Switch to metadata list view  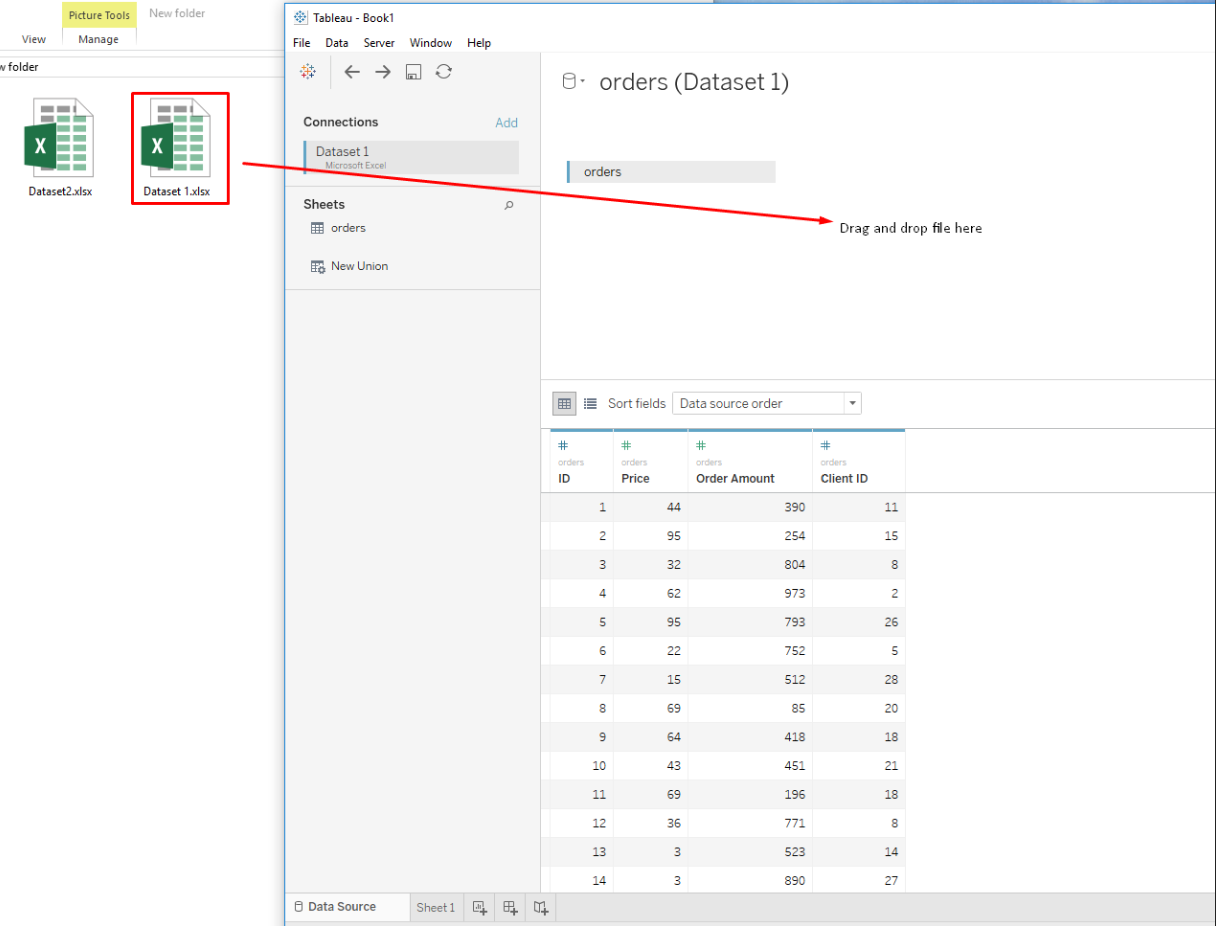(x=590, y=403)
